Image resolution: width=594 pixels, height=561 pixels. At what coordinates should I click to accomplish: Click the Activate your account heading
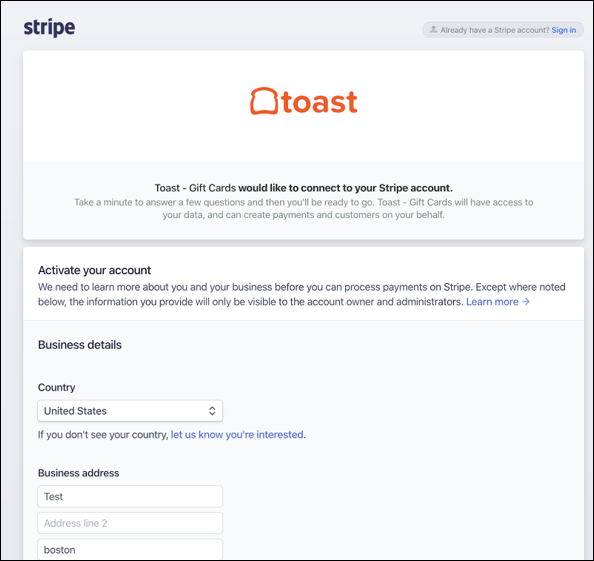coord(94,270)
